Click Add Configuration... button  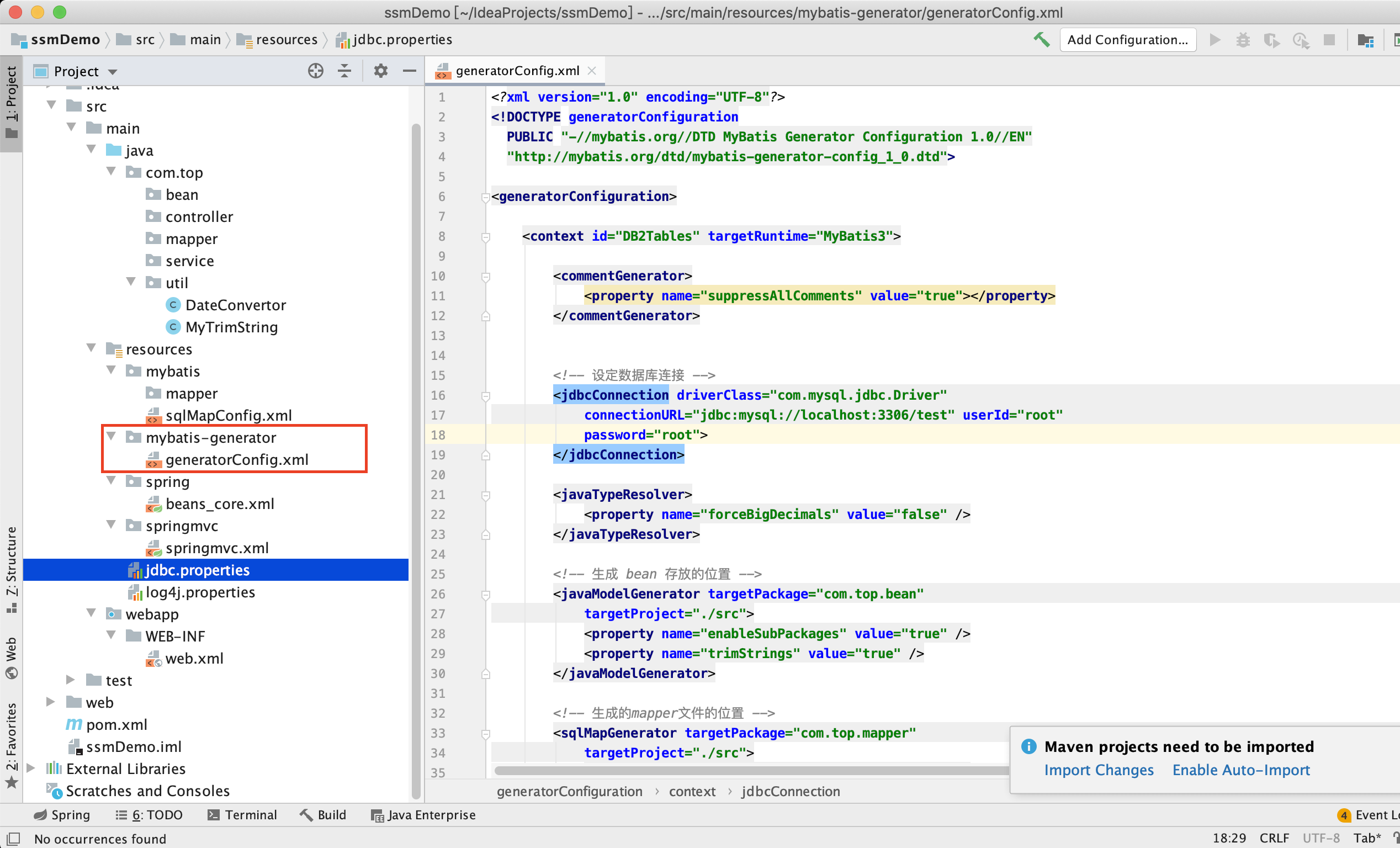1127,40
